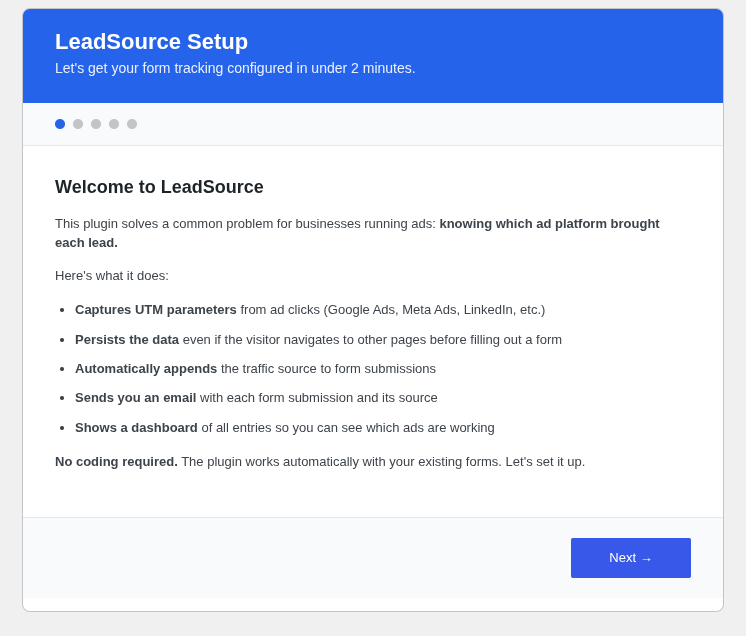The image size is (746, 636).
Task: Select the third step indicator dot
Action: point(96,124)
